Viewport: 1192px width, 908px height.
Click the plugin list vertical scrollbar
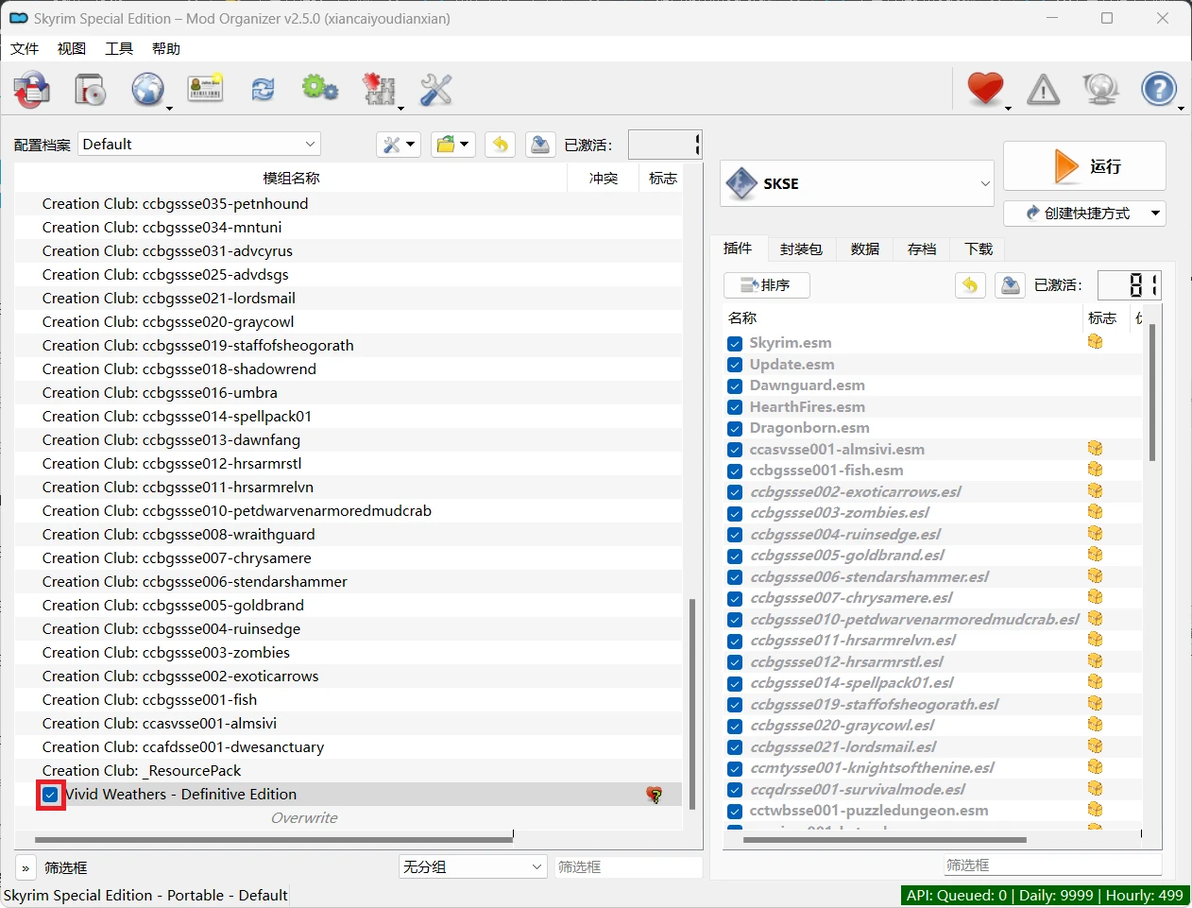click(x=1152, y=392)
